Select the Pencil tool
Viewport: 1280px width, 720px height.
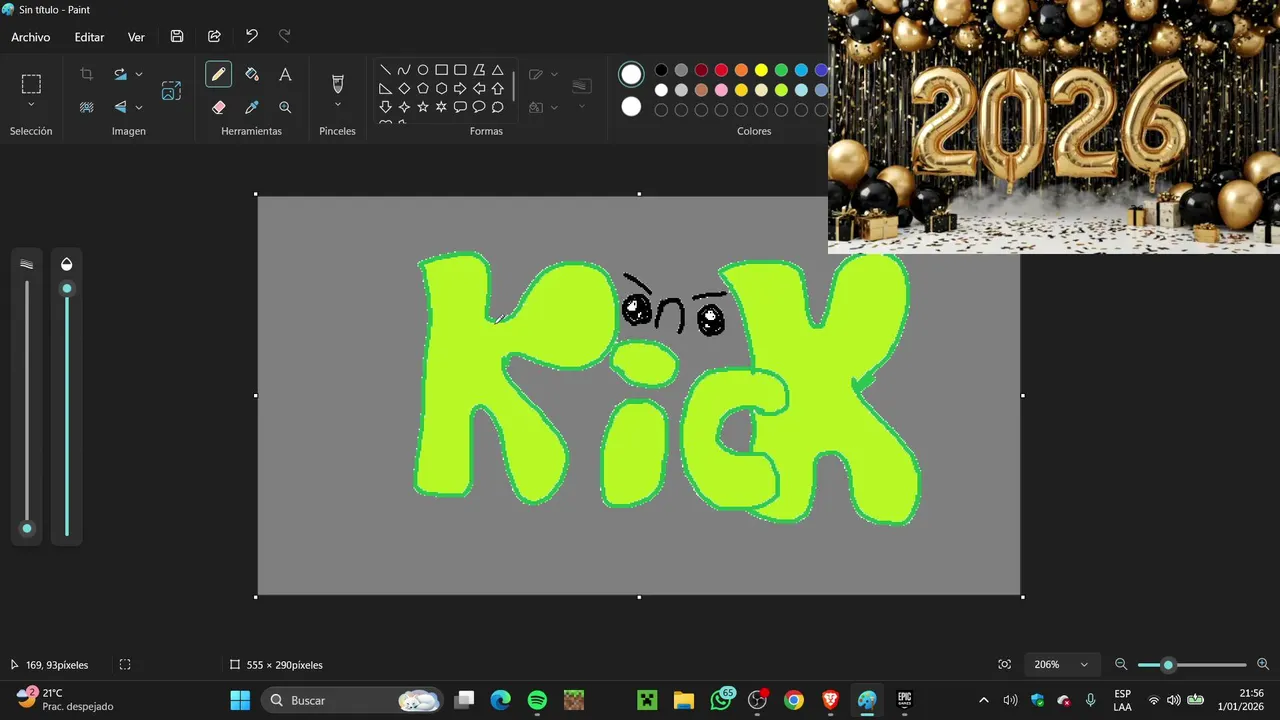[218, 74]
